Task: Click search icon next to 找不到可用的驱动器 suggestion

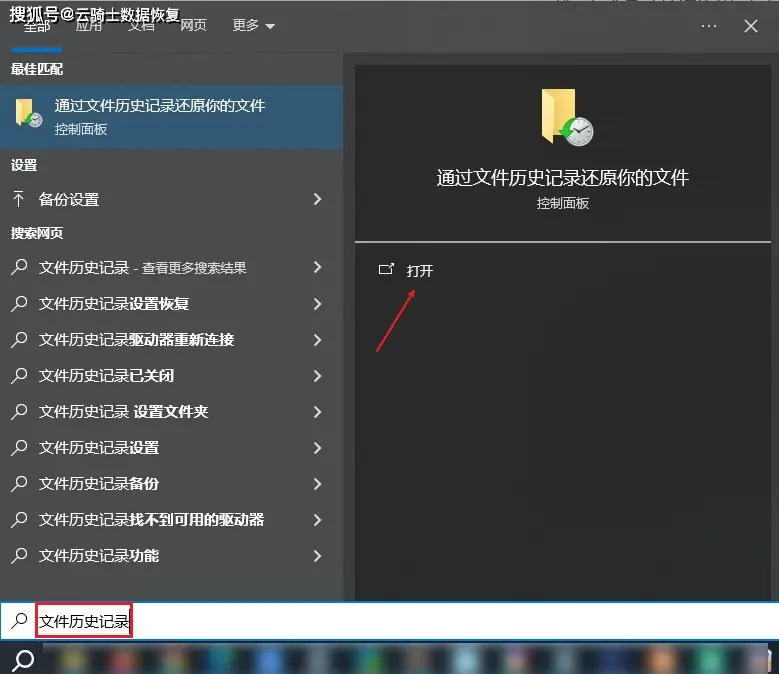Action: tap(19, 519)
